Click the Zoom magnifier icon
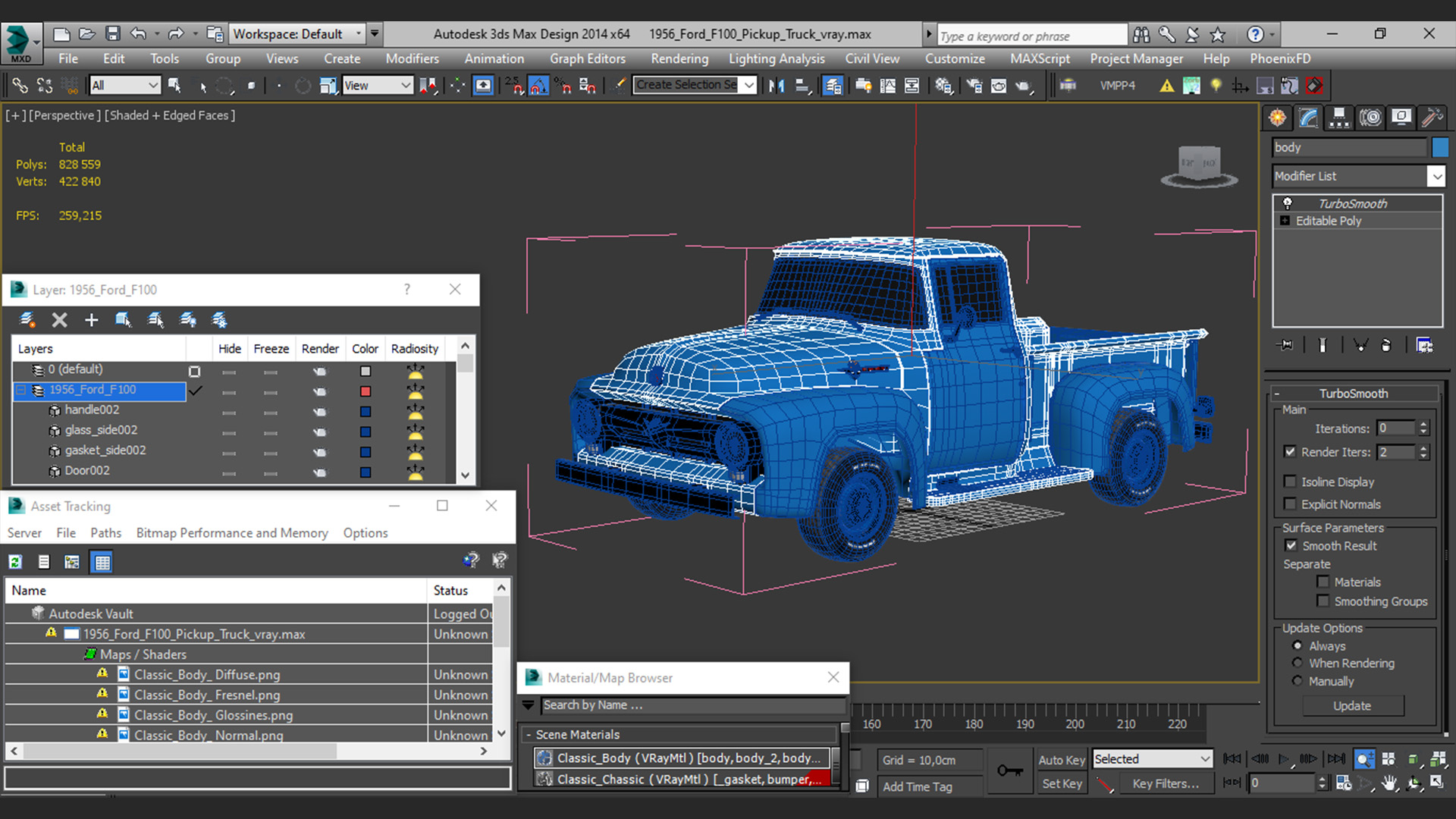 click(1364, 759)
